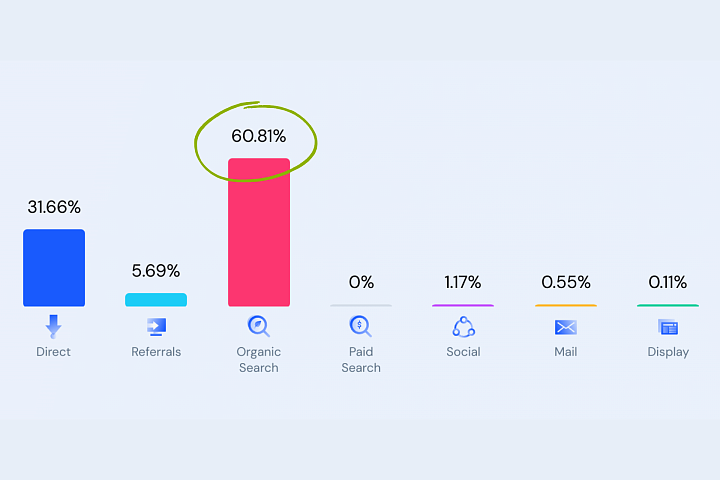Viewport: 720px width, 480px height.
Task: Click the Display ad window icon
Action: coord(668,327)
